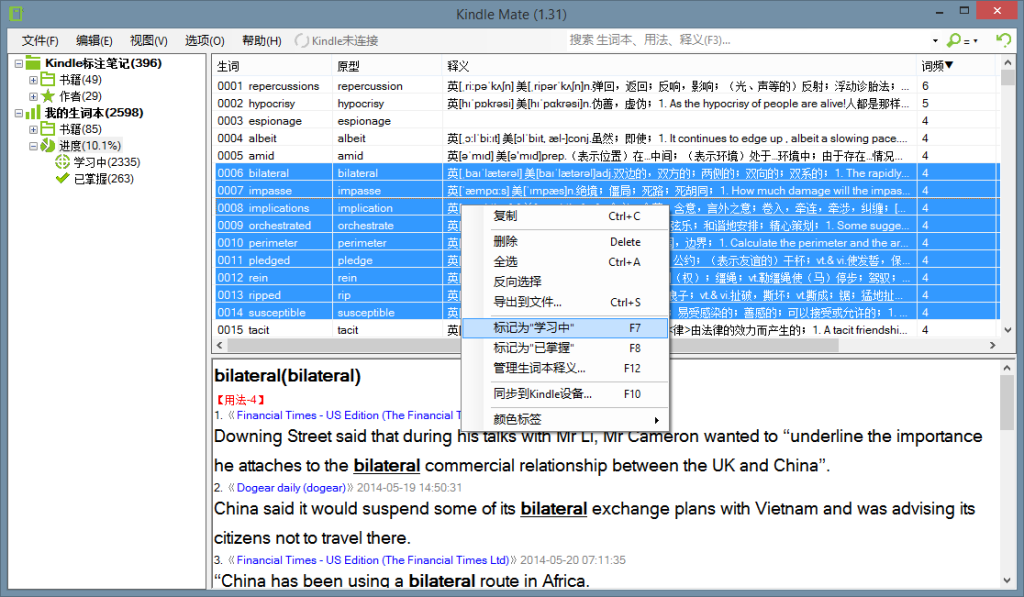Open the Dogear daily (dogear) source link

click(x=291, y=488)
